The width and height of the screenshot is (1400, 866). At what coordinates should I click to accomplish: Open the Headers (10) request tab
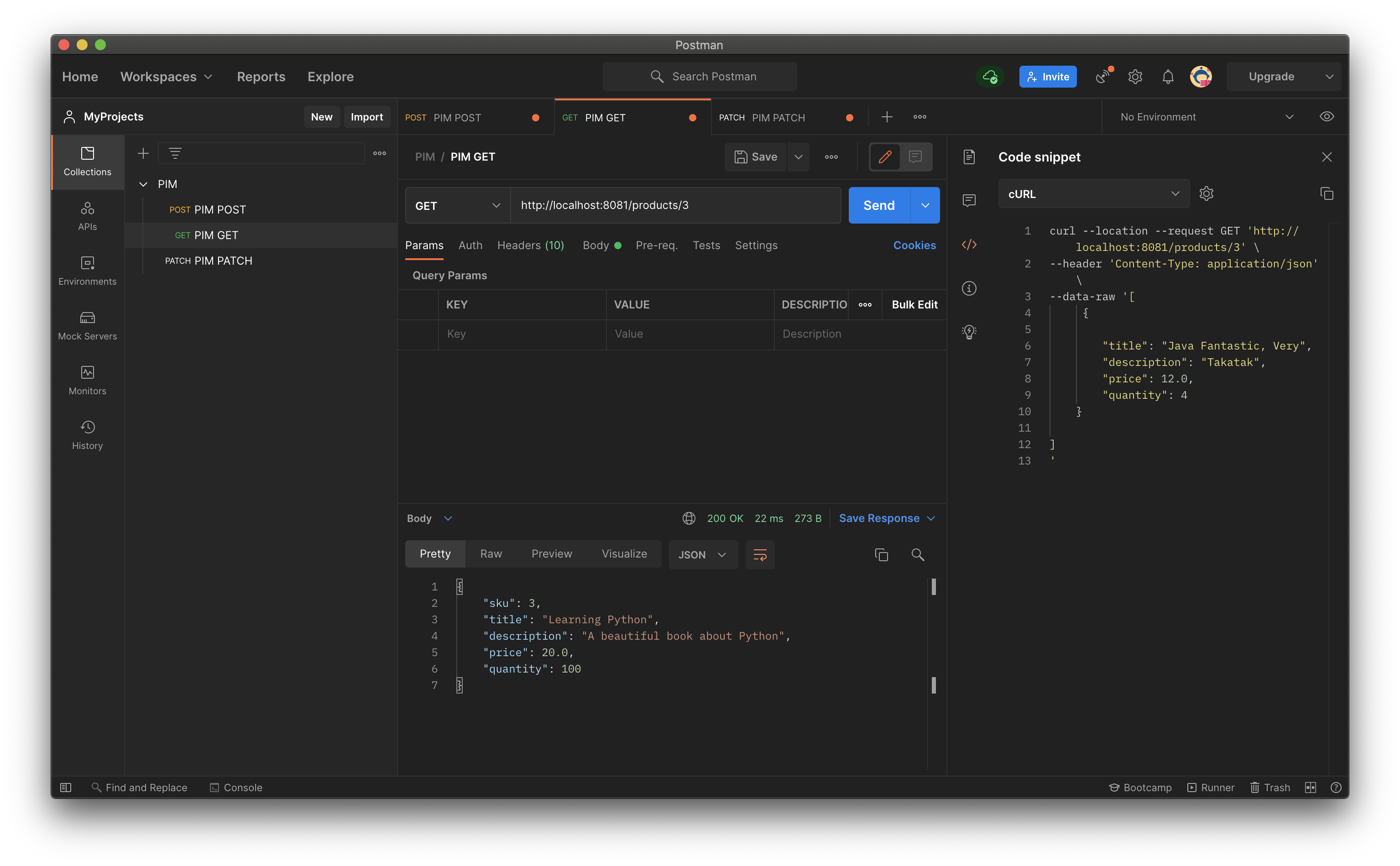(530, 245)
